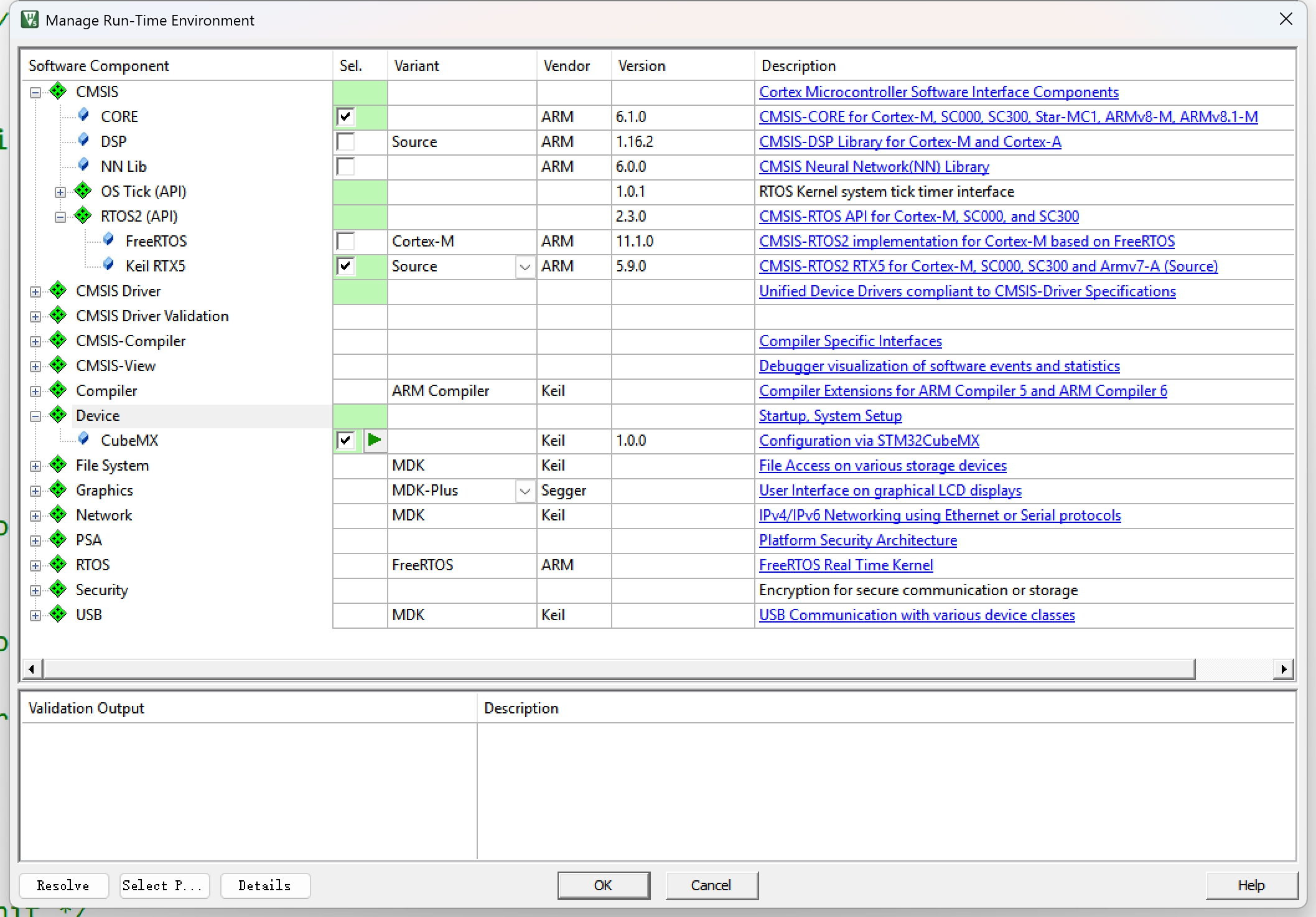Screen dimensions: 1316x917
Task: Click the DSP component icon
Action: tap(84, 141)
